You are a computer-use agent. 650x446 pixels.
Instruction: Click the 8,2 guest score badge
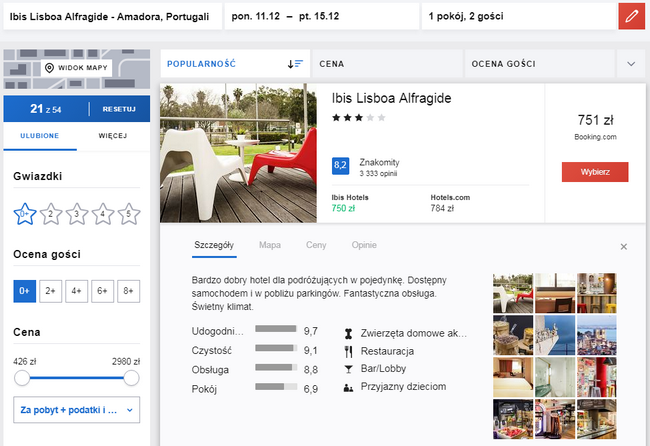[340, 165]
